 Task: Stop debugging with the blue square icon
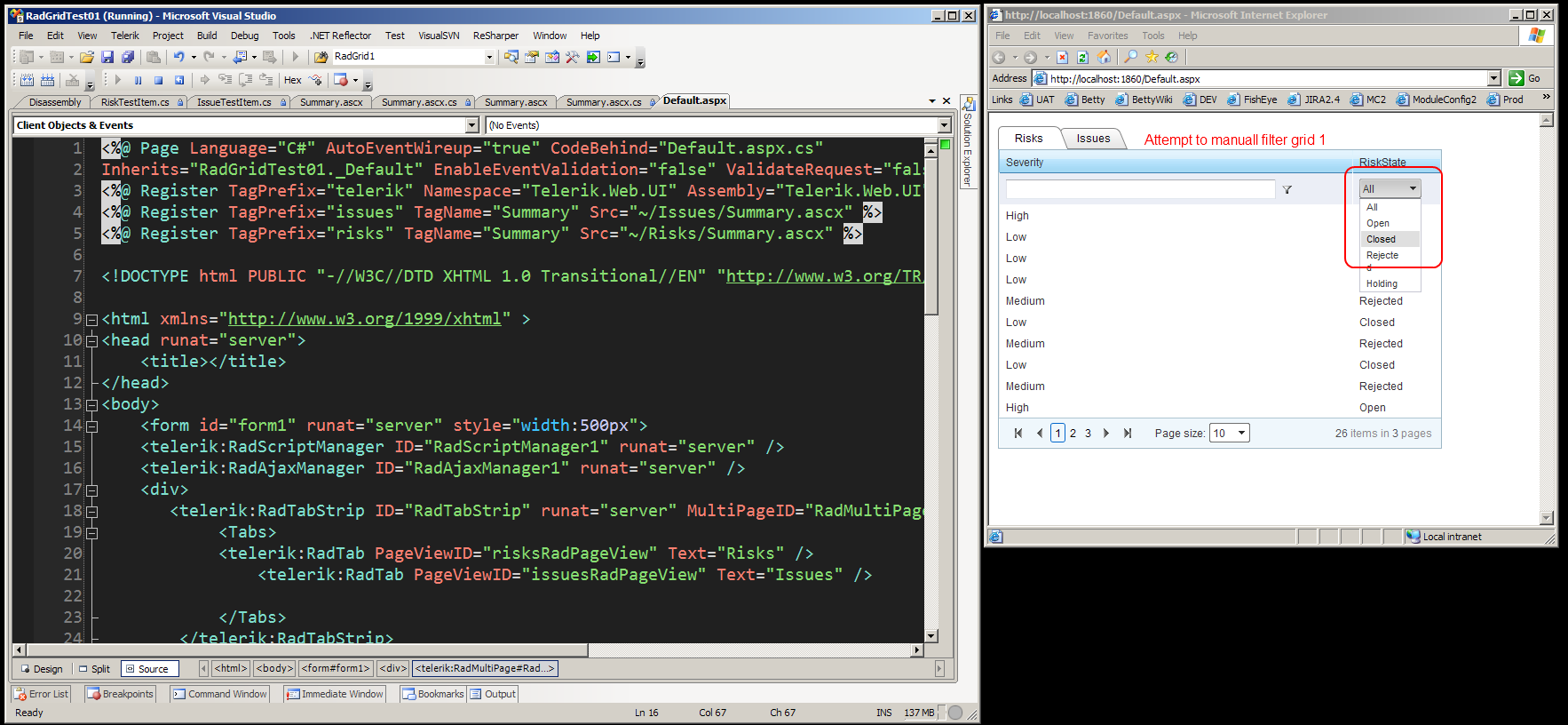click(x=159, y=80)
